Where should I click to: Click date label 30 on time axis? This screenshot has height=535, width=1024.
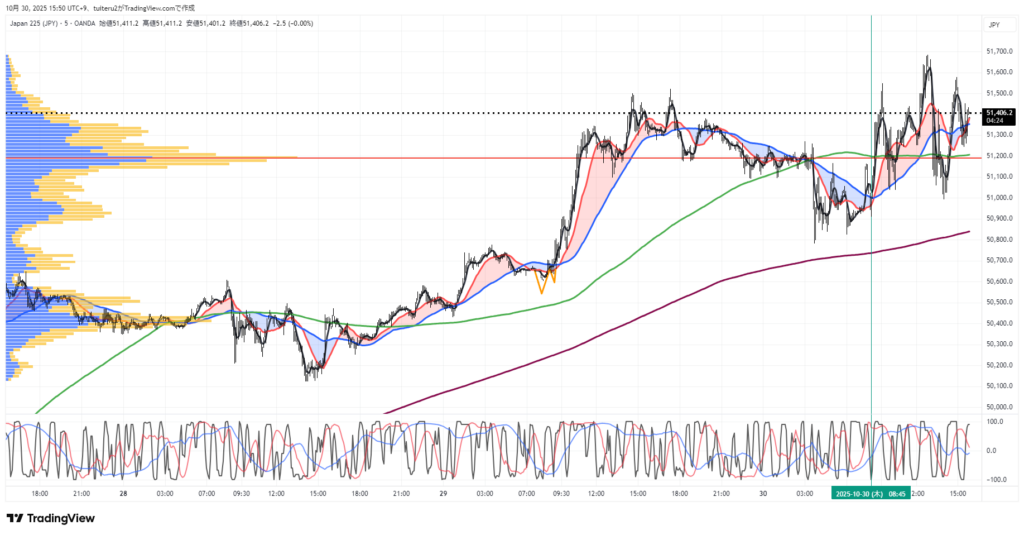[762, 493]
